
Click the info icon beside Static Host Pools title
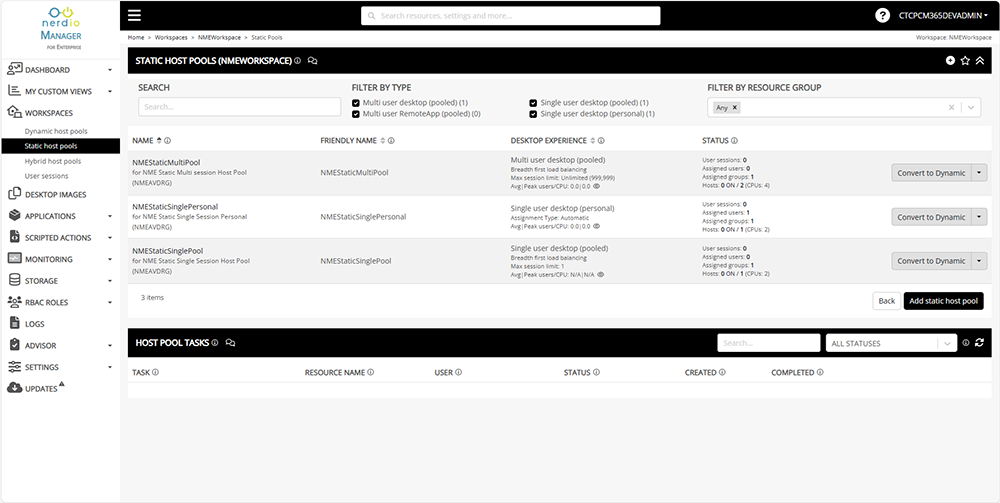point(298,61)
